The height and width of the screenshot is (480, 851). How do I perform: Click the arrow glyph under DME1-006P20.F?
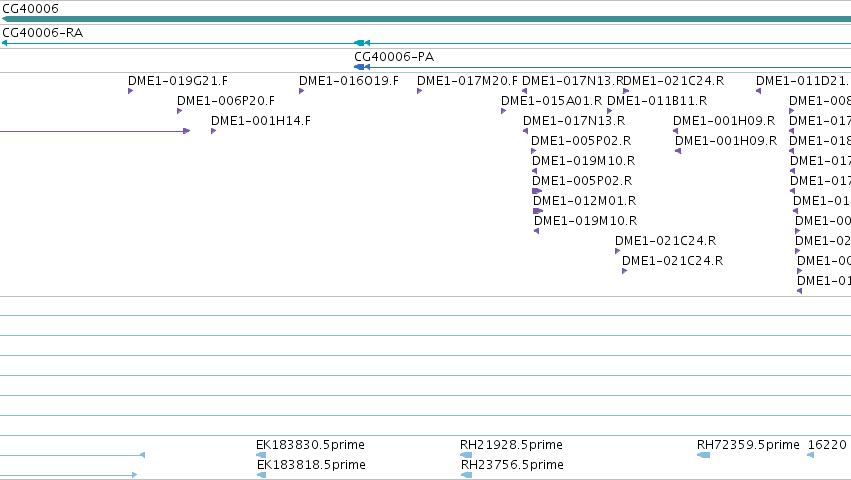(x=179, y=111)
